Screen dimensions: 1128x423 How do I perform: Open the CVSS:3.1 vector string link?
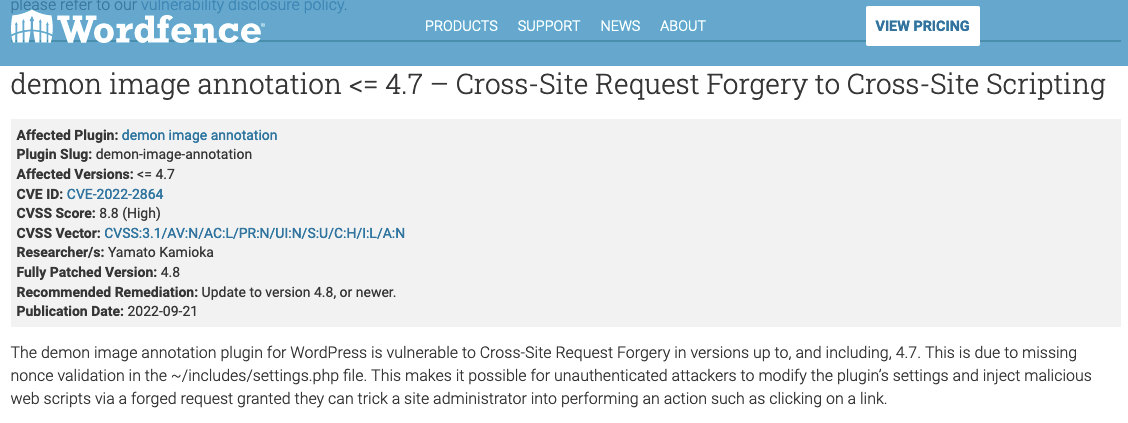point(255,233)
